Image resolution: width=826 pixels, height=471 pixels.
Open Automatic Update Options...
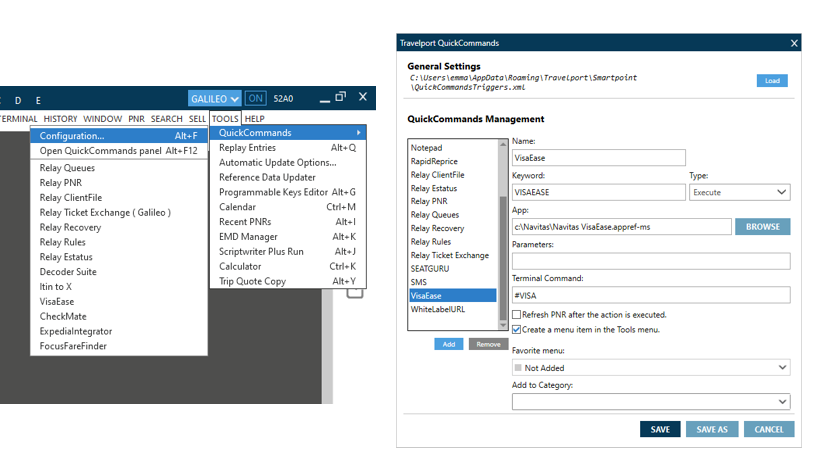point(288,162)
